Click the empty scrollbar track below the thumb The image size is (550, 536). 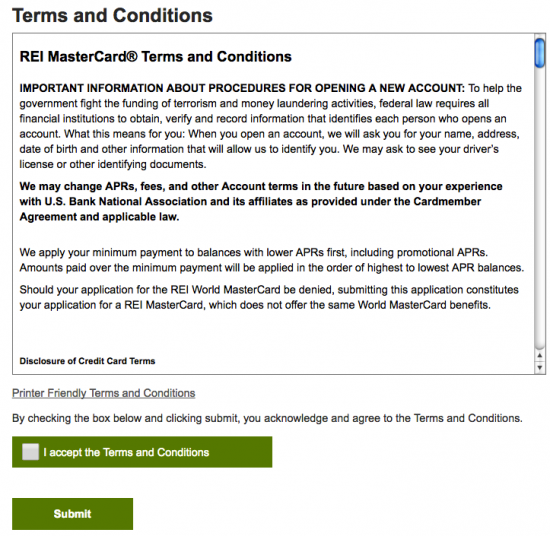click(539, 207)
